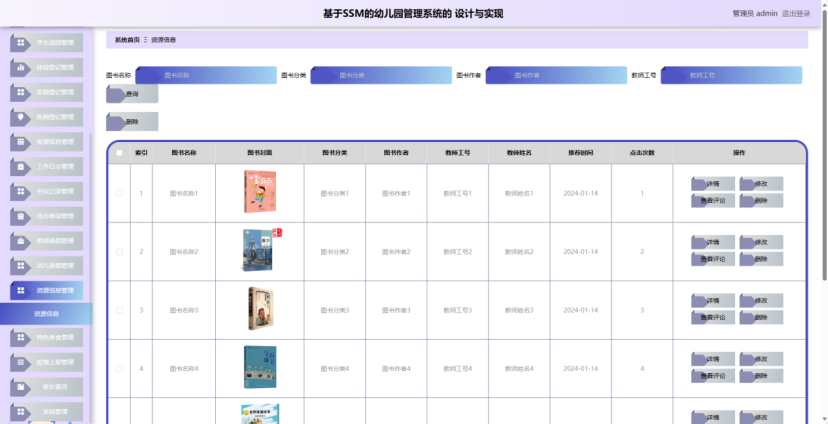828x424 pixels.
Task: Click the grid icon beside 会议记录管理
Action: pyautogui.click(x=21, y=191)
